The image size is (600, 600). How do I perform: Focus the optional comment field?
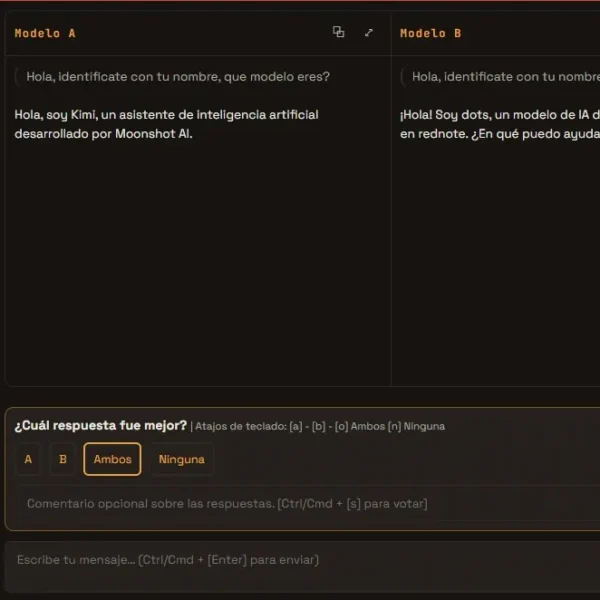[x=309, y=504]
